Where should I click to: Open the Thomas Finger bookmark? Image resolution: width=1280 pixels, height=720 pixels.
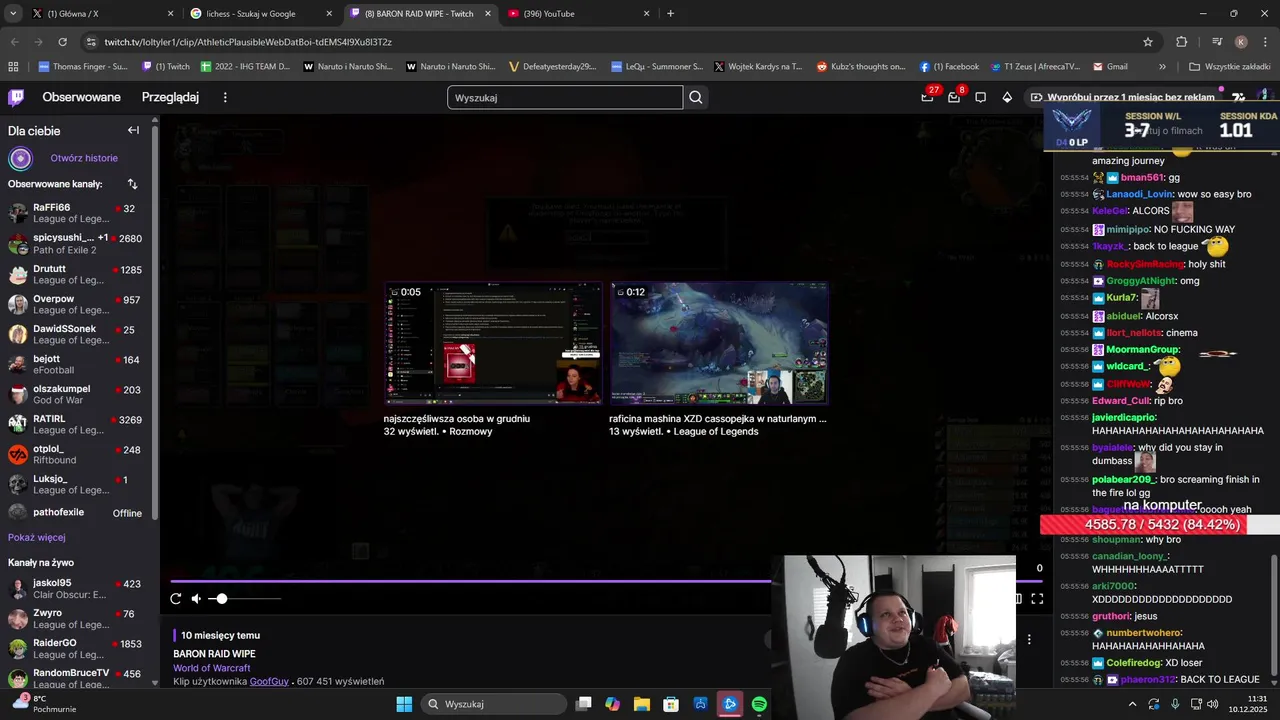point(83,67)
